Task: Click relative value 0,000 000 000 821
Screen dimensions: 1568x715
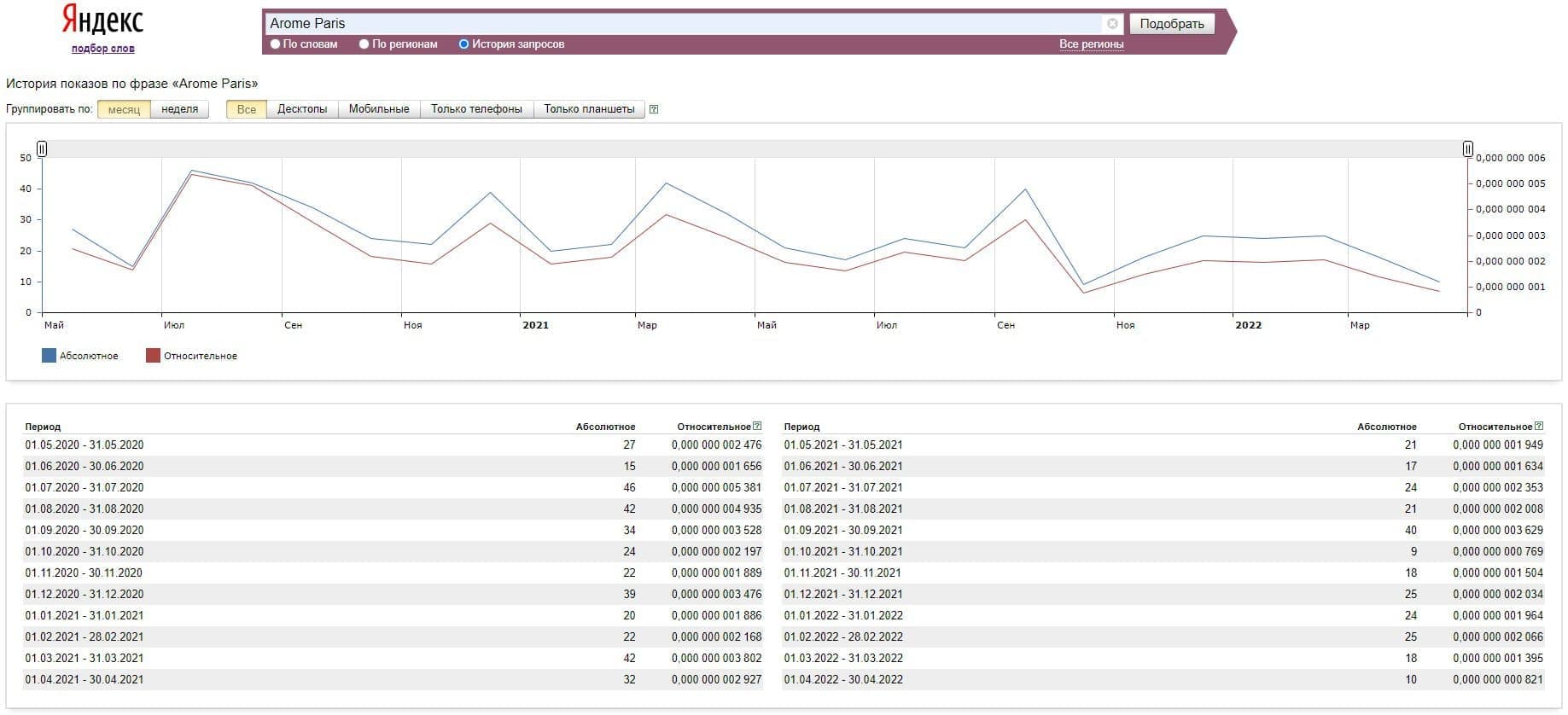Action: pos(1498,680)
